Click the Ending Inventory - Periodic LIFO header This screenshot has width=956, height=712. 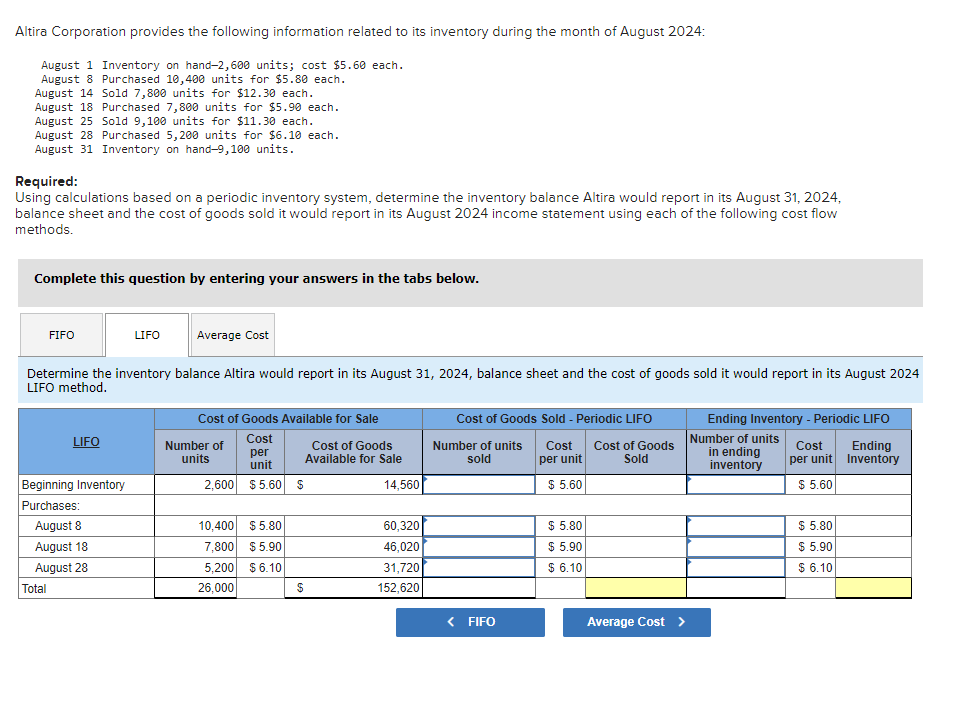coord(799,419)
